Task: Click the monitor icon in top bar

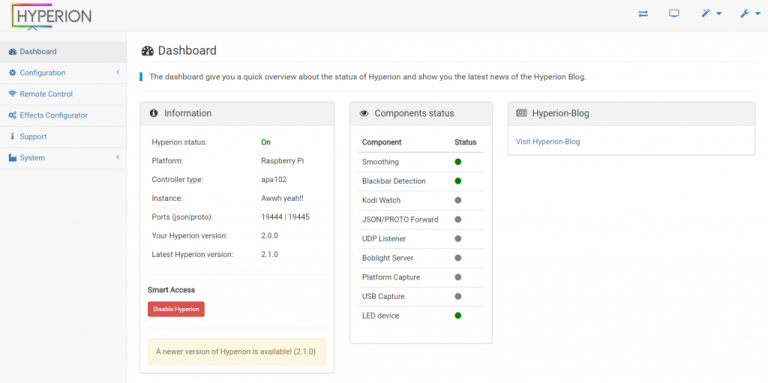Action: tap(674, 13)
